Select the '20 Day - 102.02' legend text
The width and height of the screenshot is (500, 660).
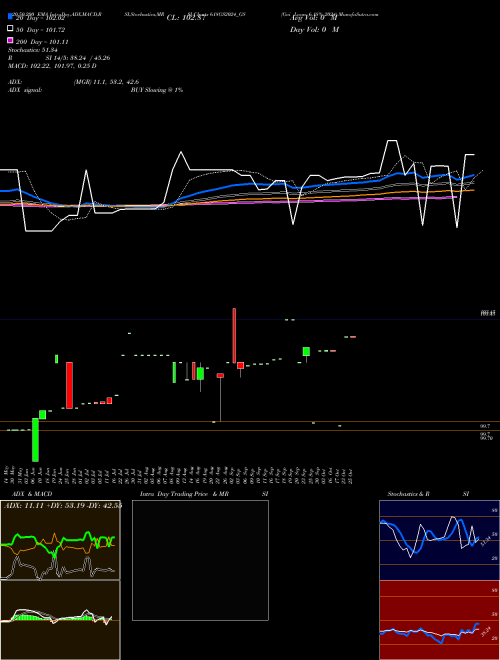41,18
